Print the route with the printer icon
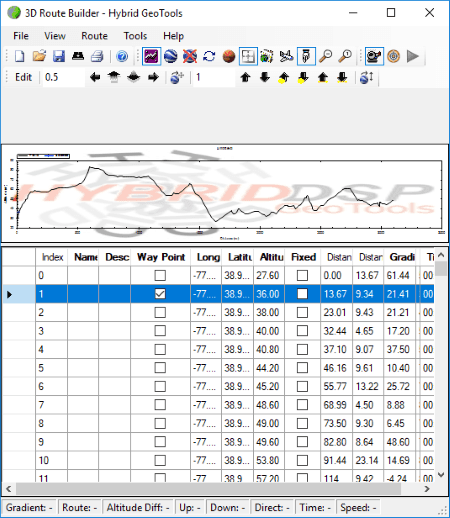The height and width of the screenshot is (518, 450). tap(97, 56)
